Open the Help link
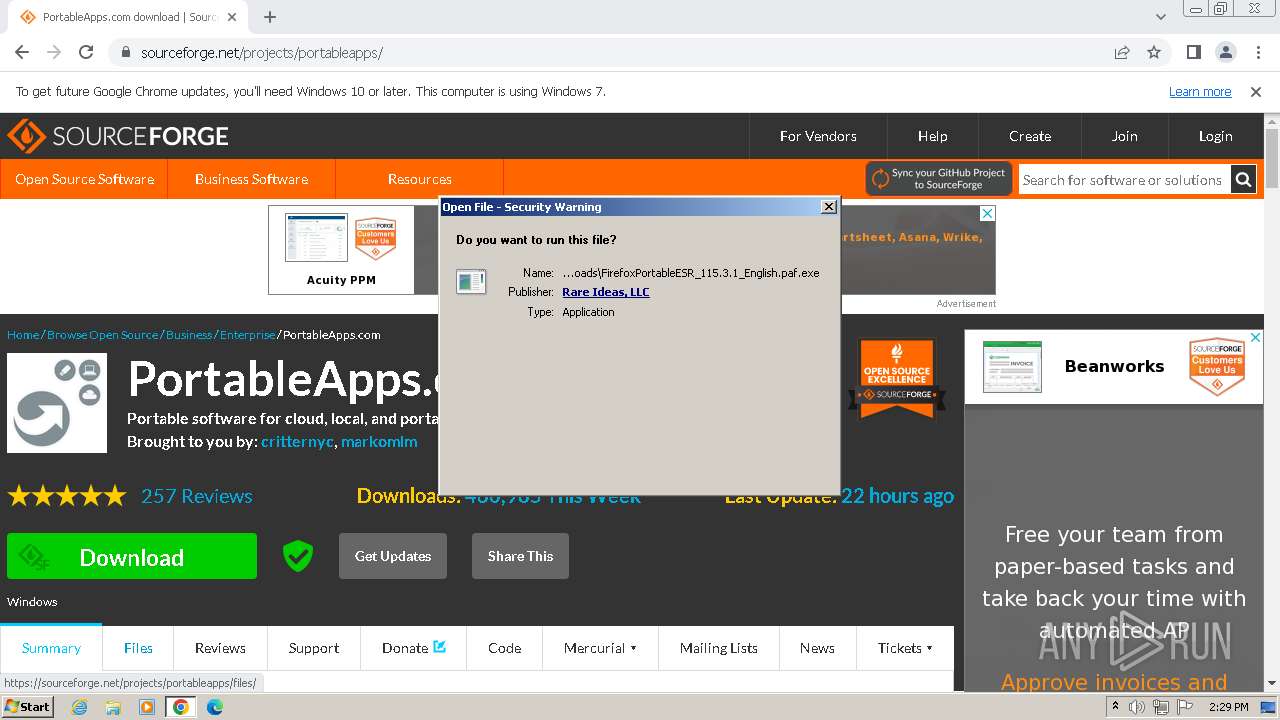1280x720 pixels. pos(933,136)
